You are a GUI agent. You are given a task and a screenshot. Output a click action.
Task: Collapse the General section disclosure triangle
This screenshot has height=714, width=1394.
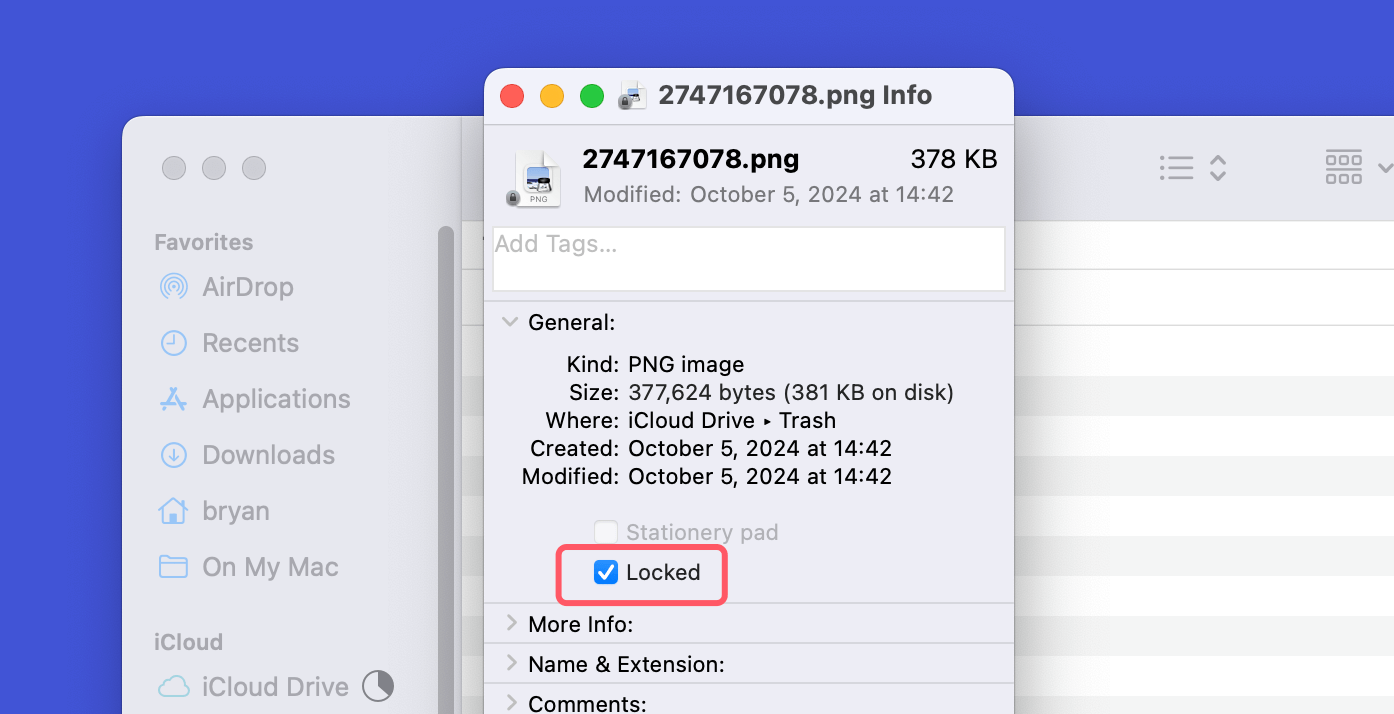point(511,322)
